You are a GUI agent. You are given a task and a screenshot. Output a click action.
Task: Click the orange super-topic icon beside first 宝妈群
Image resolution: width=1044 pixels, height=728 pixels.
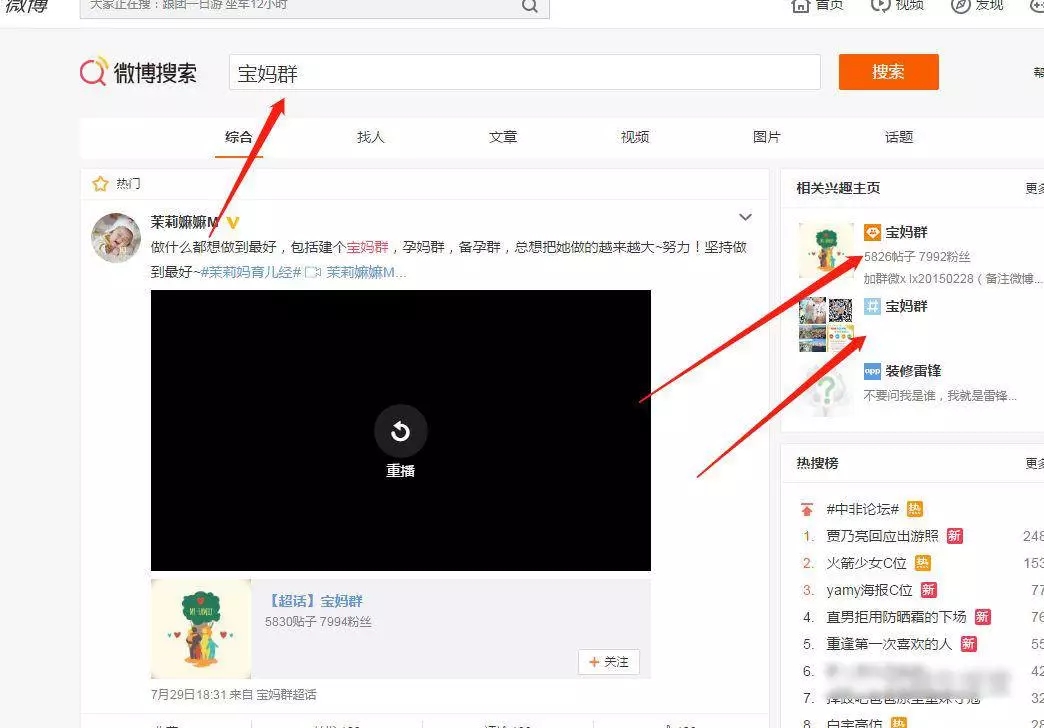(x=872, y=232)
